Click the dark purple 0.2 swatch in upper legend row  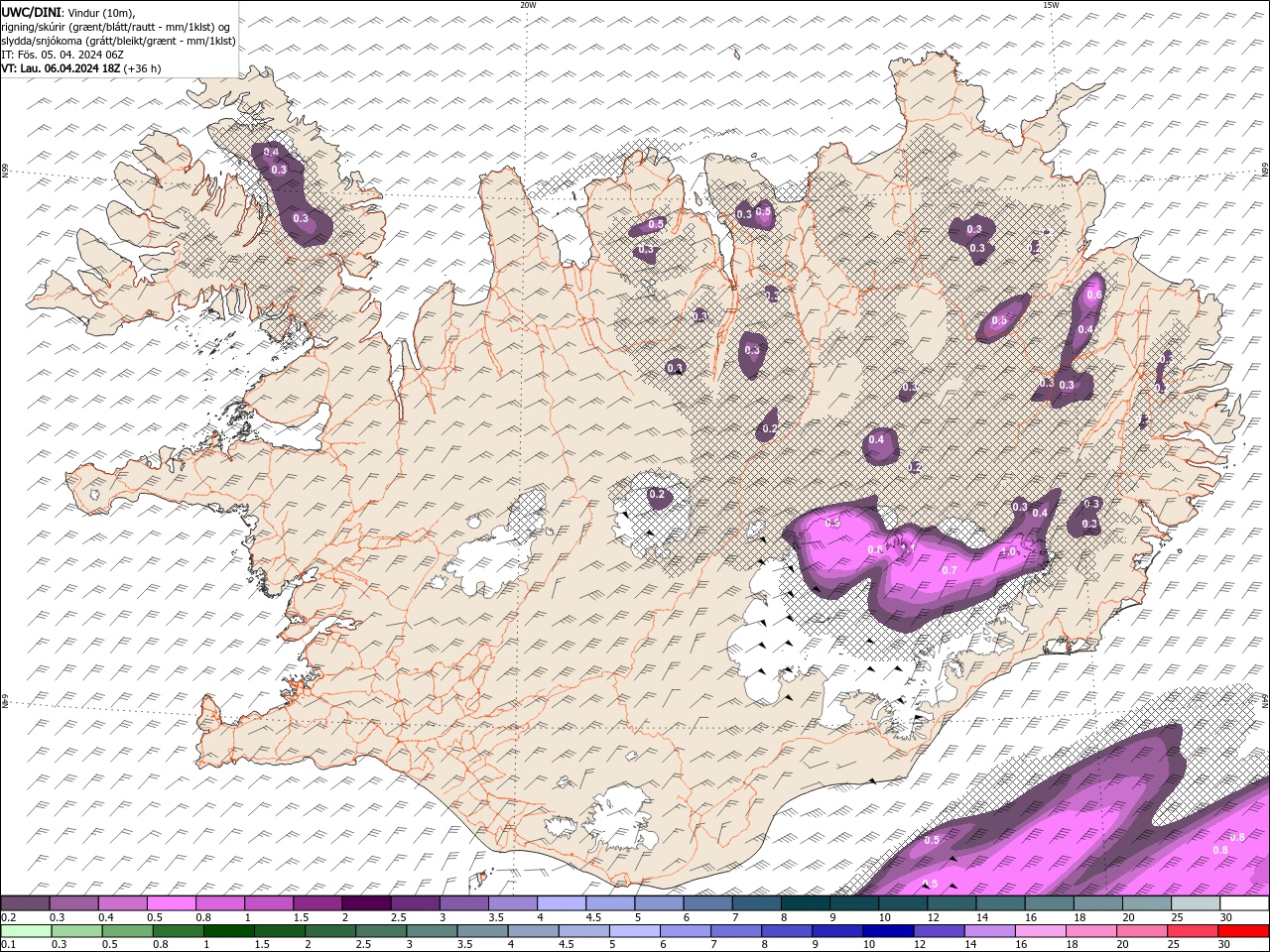pos(25,903)
